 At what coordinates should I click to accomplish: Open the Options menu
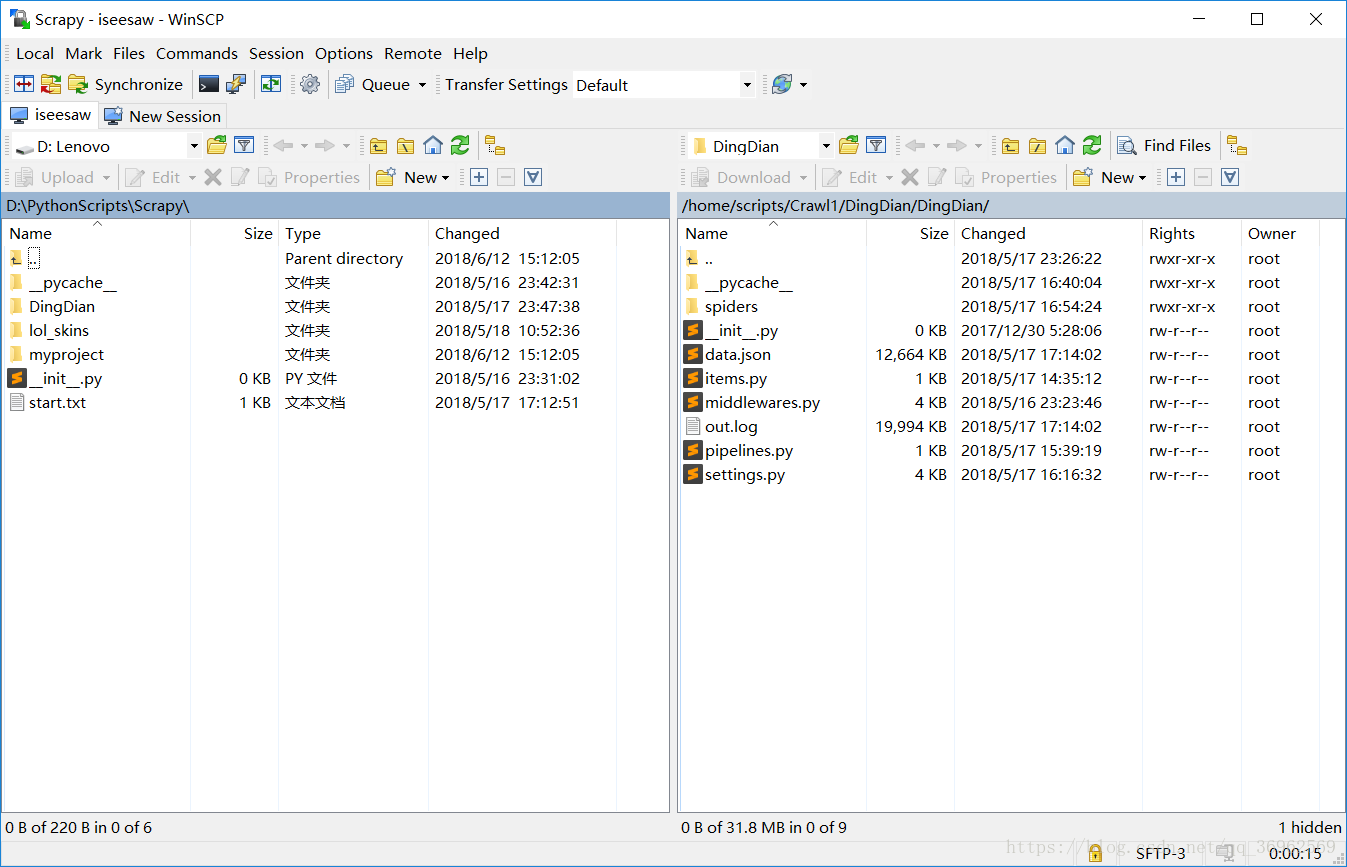pyautogui.click(x=344, y=54)
